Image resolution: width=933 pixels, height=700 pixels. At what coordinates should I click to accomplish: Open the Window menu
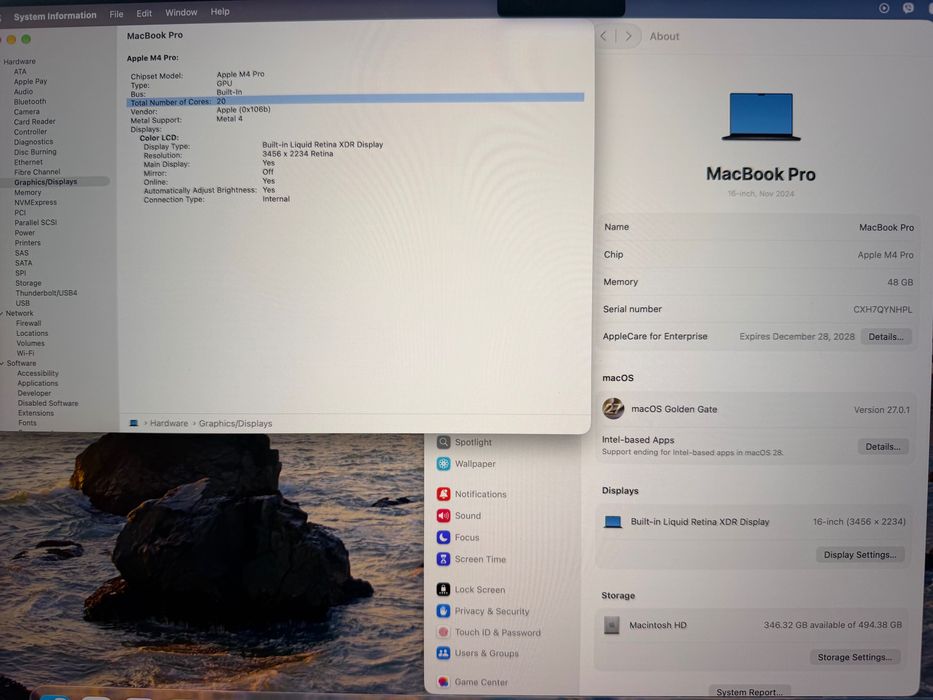coord(181,12)
